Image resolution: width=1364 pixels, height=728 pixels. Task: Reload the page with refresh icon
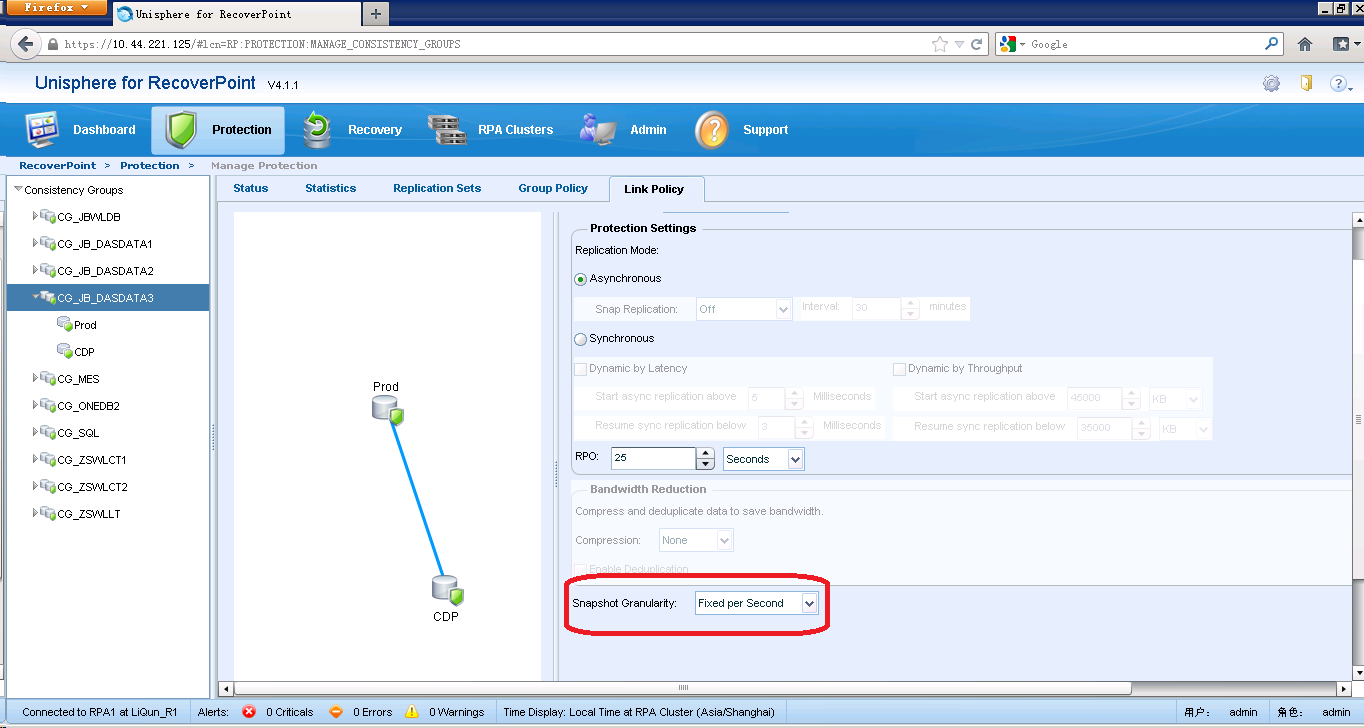click(x=977, y=44)
